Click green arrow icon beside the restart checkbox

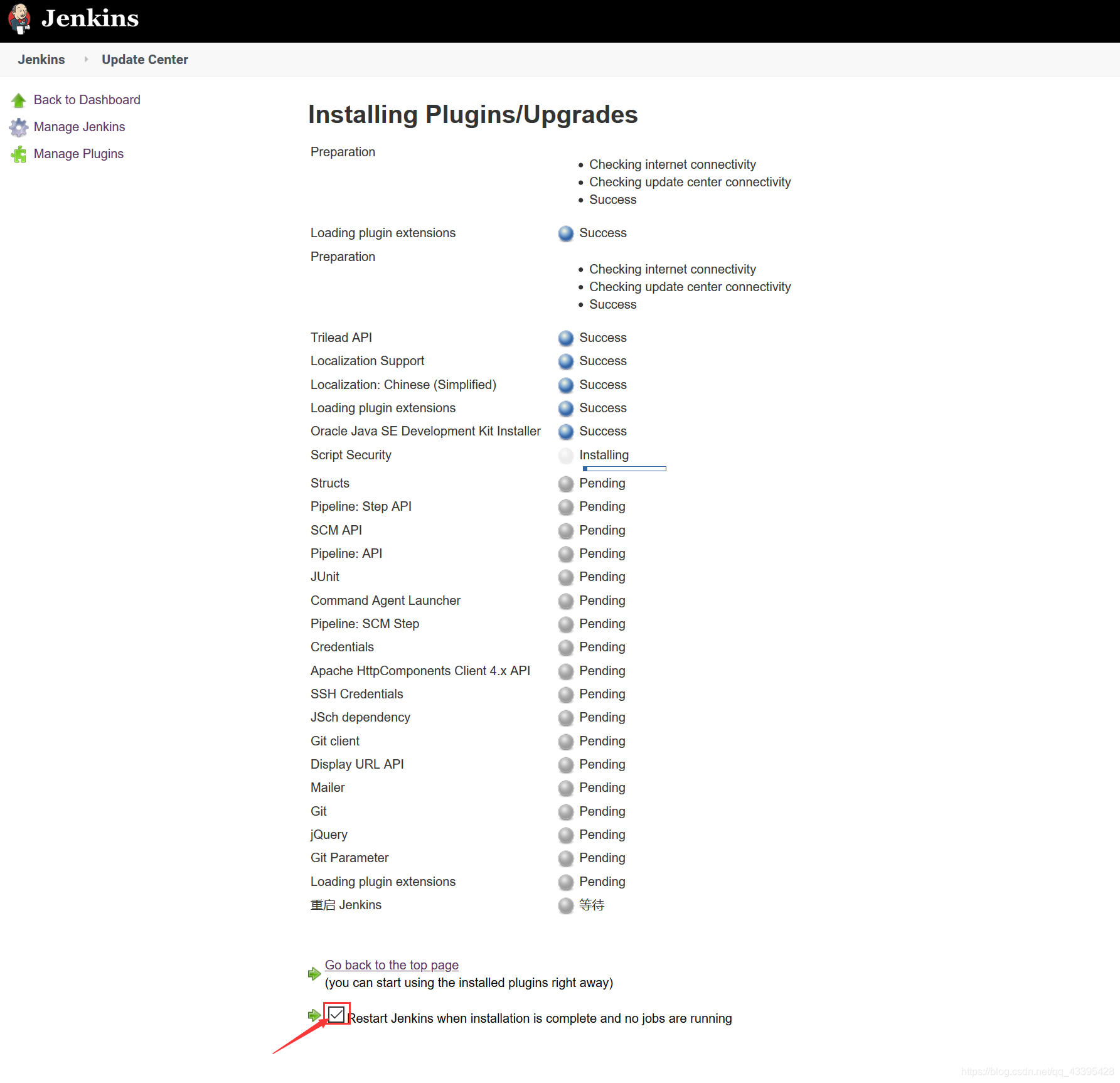pos(314,1015)
